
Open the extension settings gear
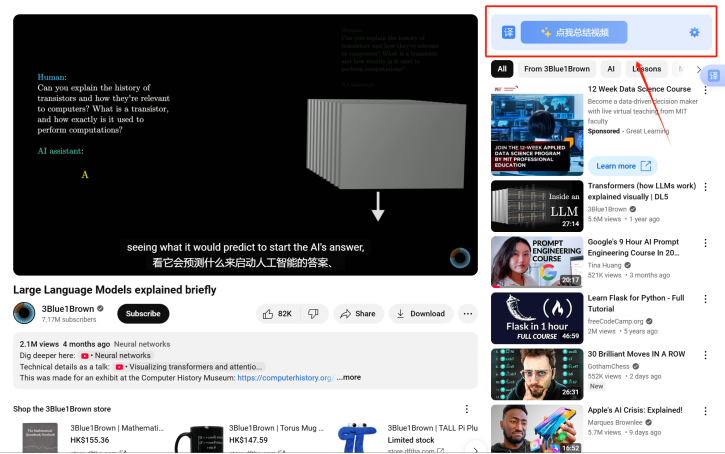click(x=694, y=32)
